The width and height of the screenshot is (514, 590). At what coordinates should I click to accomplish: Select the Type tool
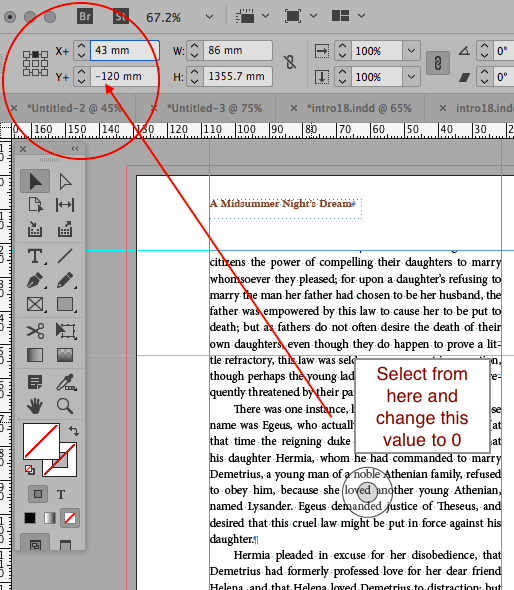[x=36, y=256]
